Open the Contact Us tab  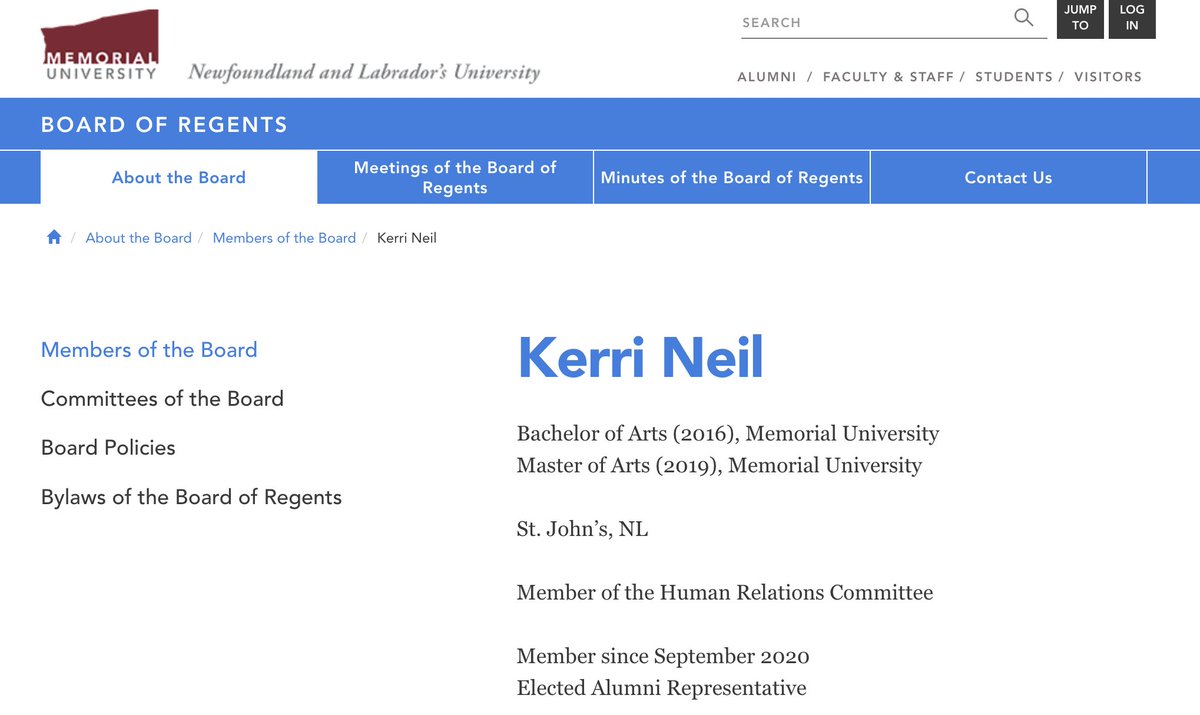pyautogui.click(x=1008, y=177)
